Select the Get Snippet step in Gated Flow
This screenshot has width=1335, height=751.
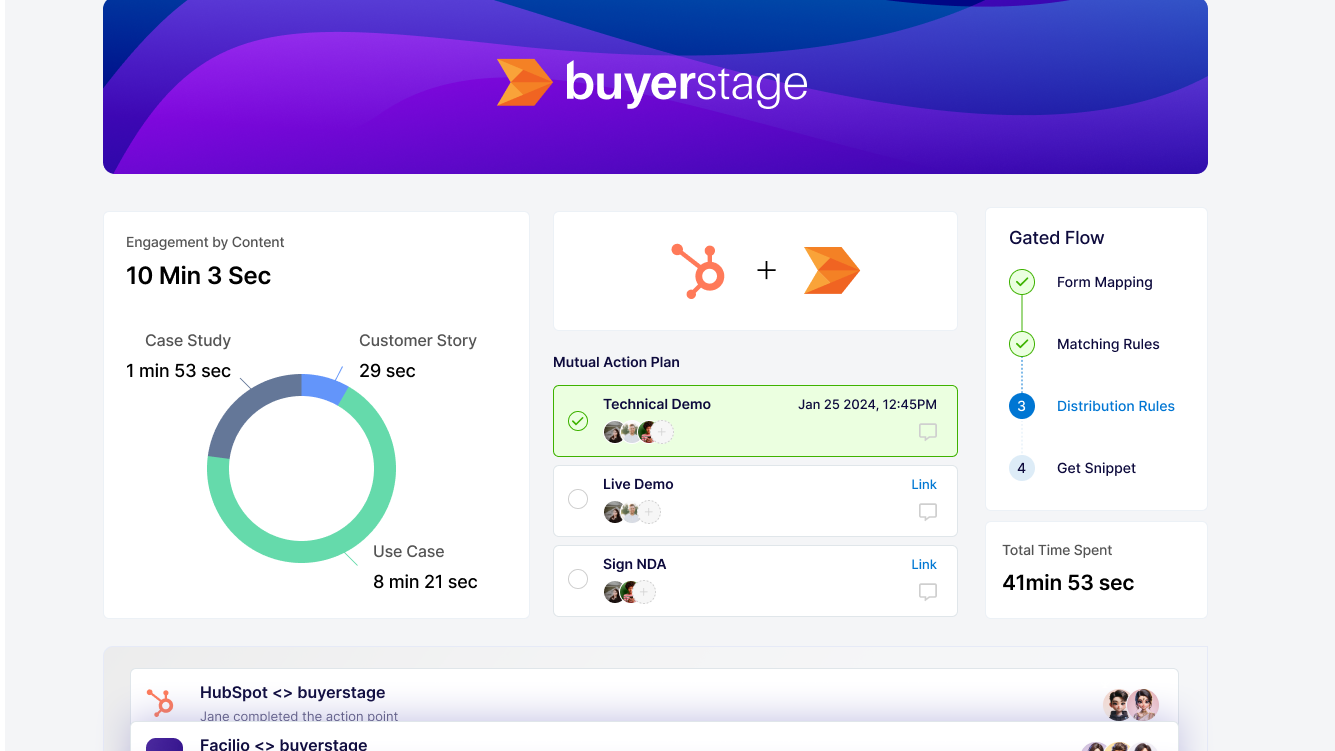point(1097,468)
